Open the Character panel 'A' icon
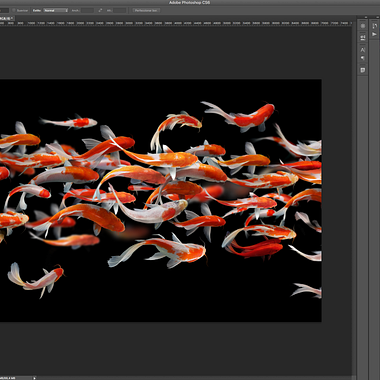The width and height of the screenshot is (380, 380). [x=363, y=50]
